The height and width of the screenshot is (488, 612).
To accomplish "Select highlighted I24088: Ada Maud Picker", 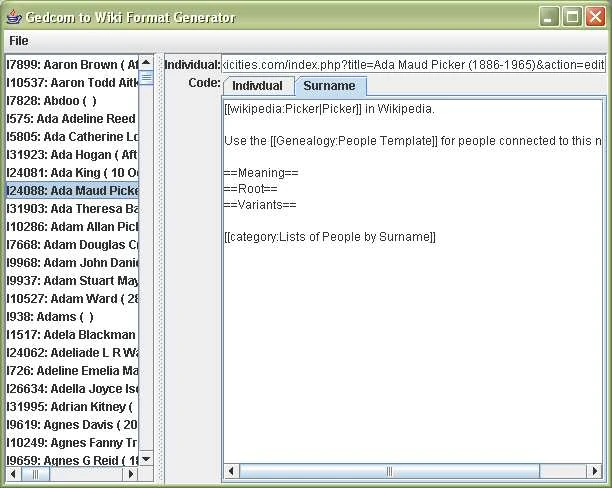I will coord(72,191).
